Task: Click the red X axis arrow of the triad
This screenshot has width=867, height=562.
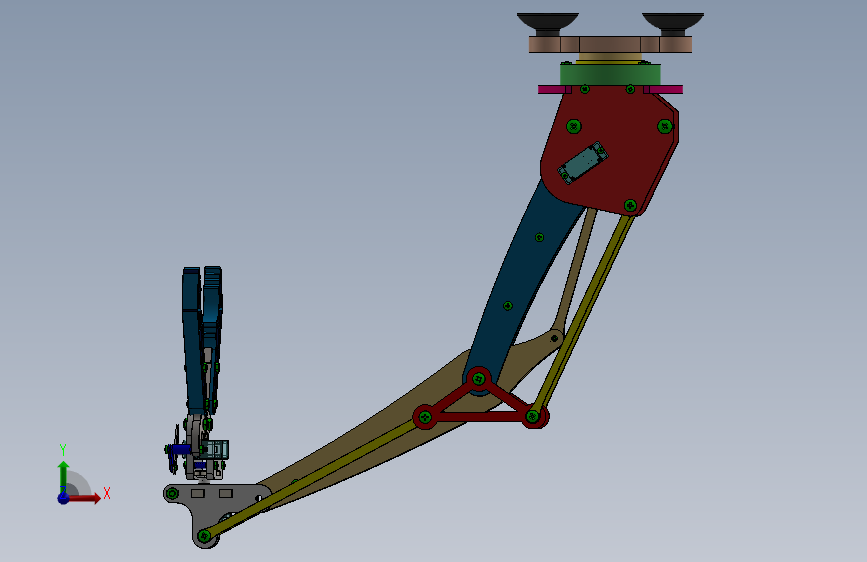Action: pyautogui.click(x=84, y=498)
